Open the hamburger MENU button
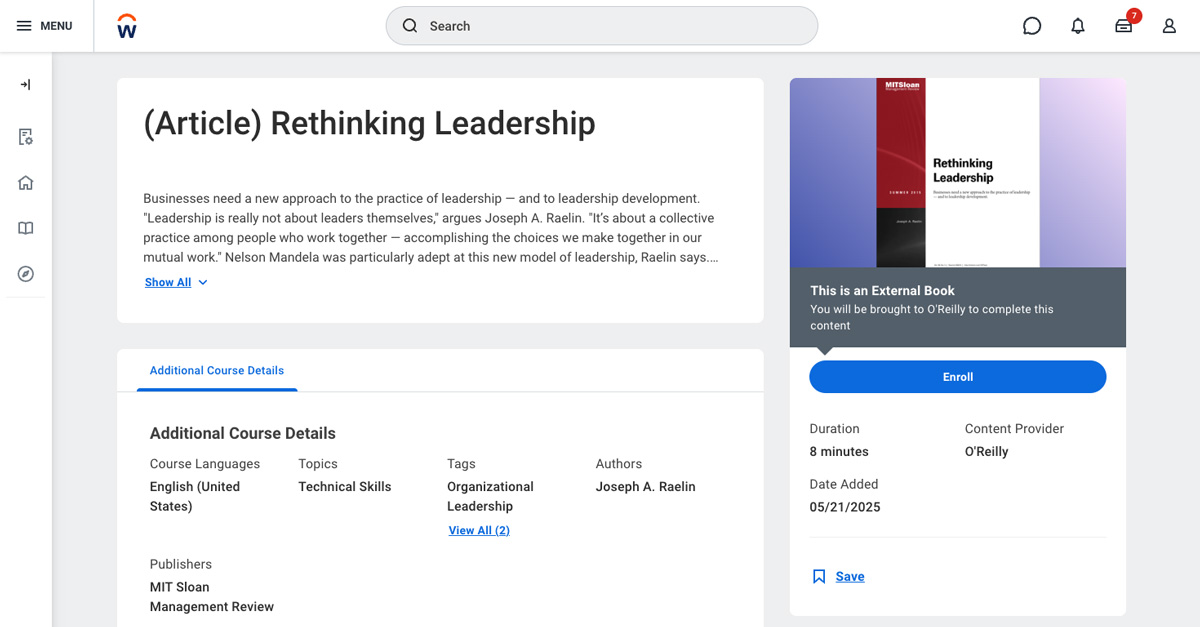 44,26
